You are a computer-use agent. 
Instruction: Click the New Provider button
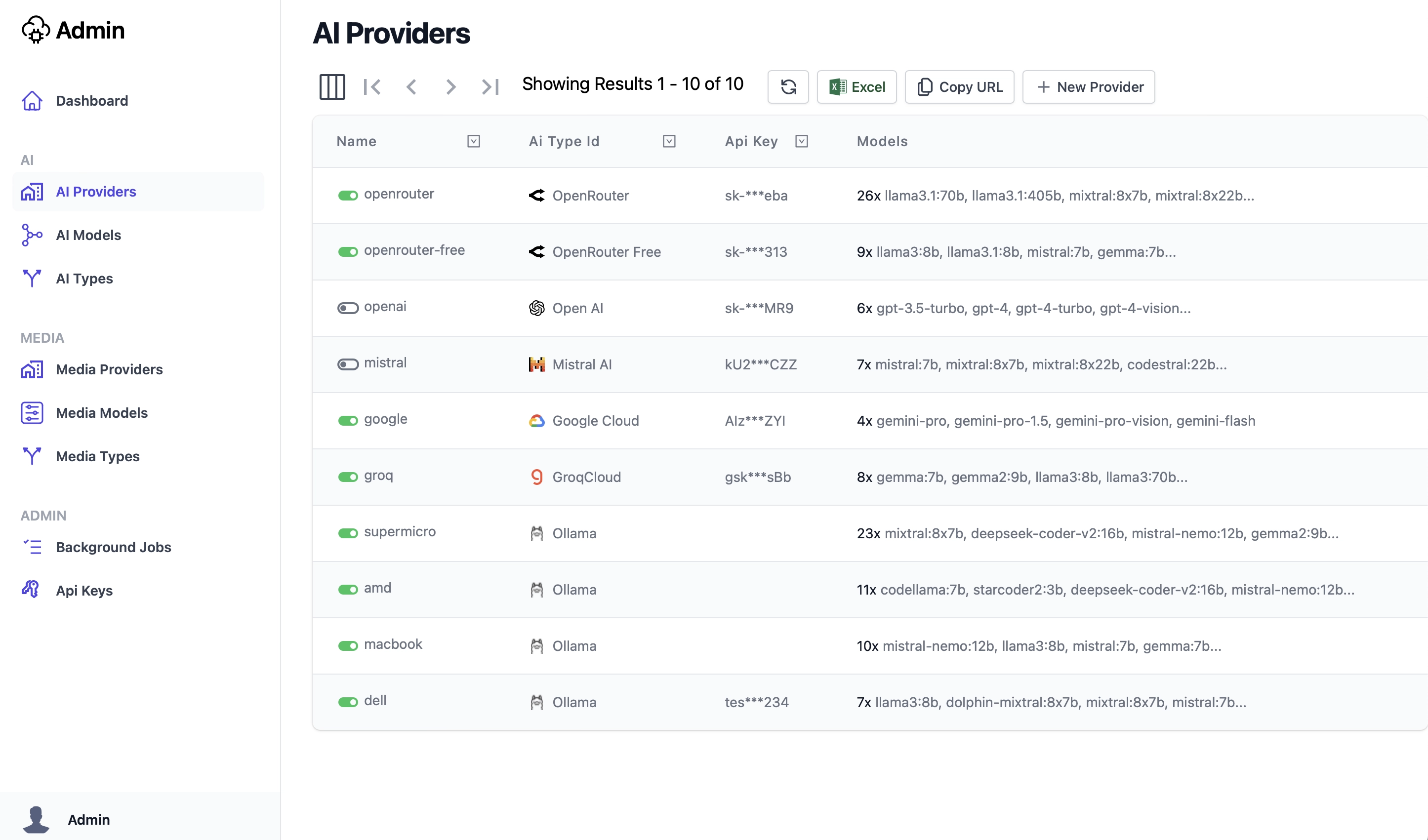pyautogui.click(x=1089, y=86)
